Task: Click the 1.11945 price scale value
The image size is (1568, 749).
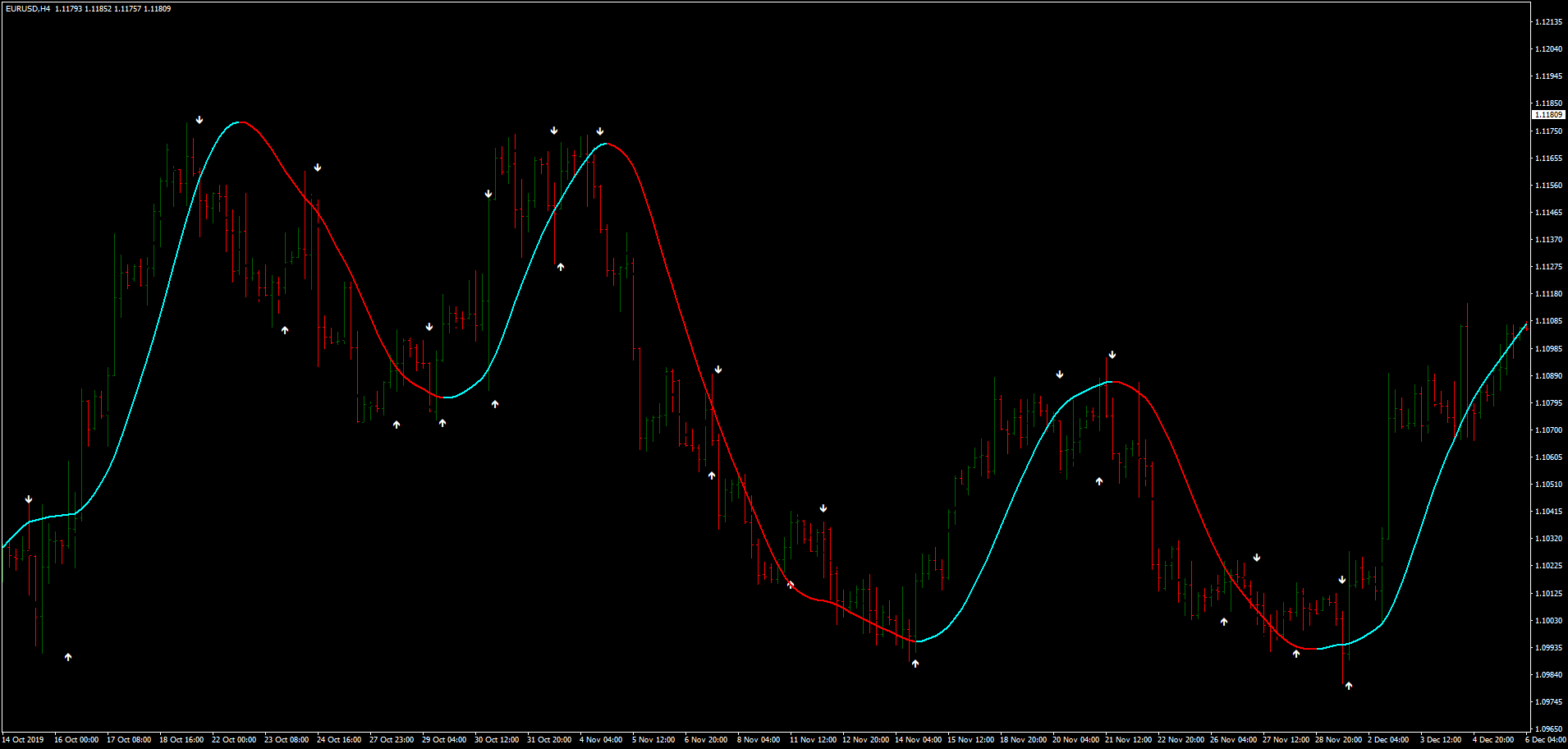Action: [1548, 76]
